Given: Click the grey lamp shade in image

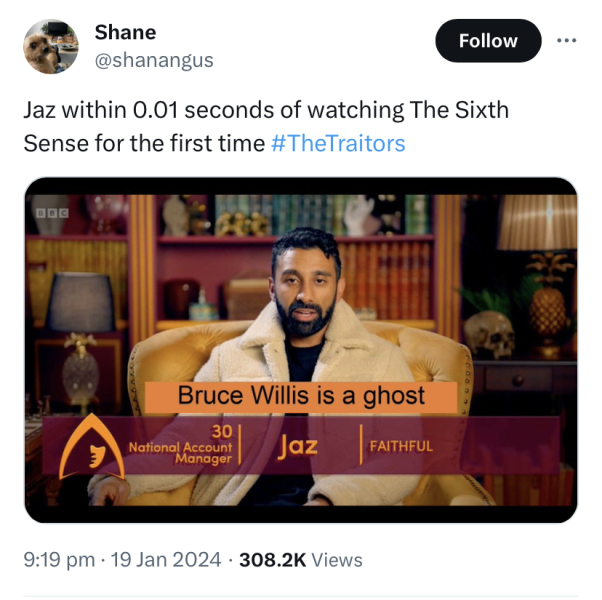Looking at the screenshot, I should [80, 302].
